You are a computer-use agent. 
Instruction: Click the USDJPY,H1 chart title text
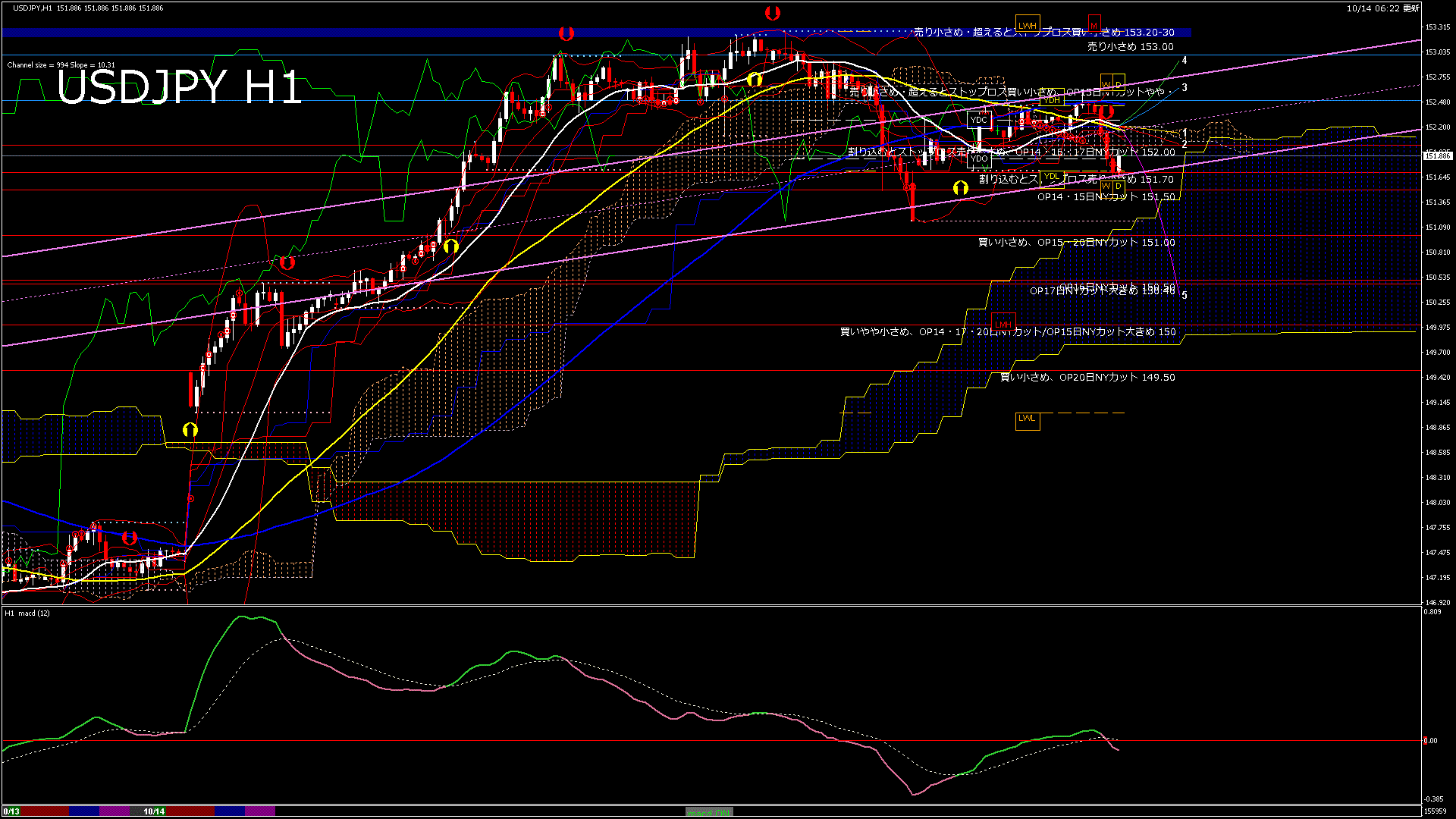coord(33,8)
